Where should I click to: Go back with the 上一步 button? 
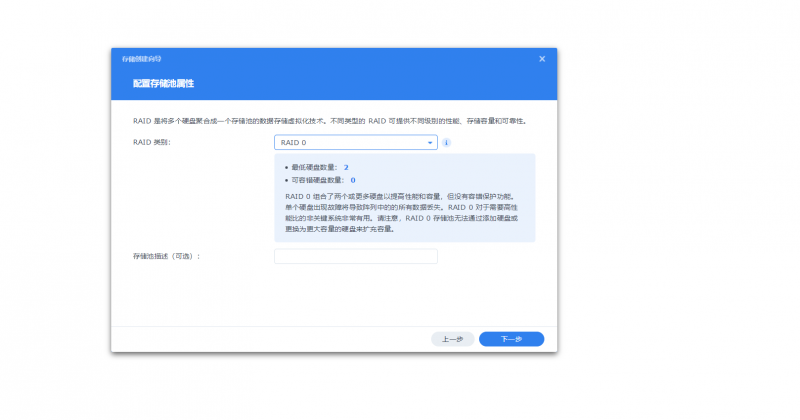453,339
